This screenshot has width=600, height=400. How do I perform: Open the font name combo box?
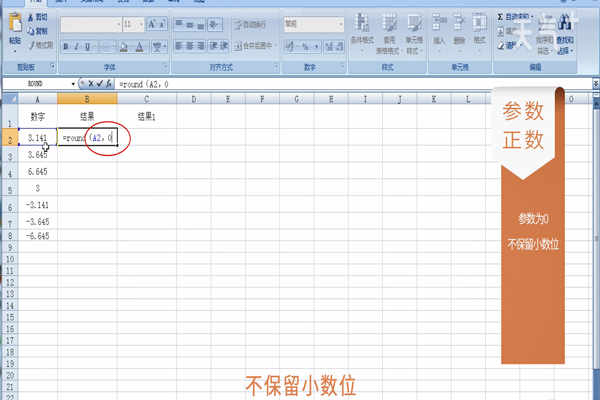pos(91,24)
